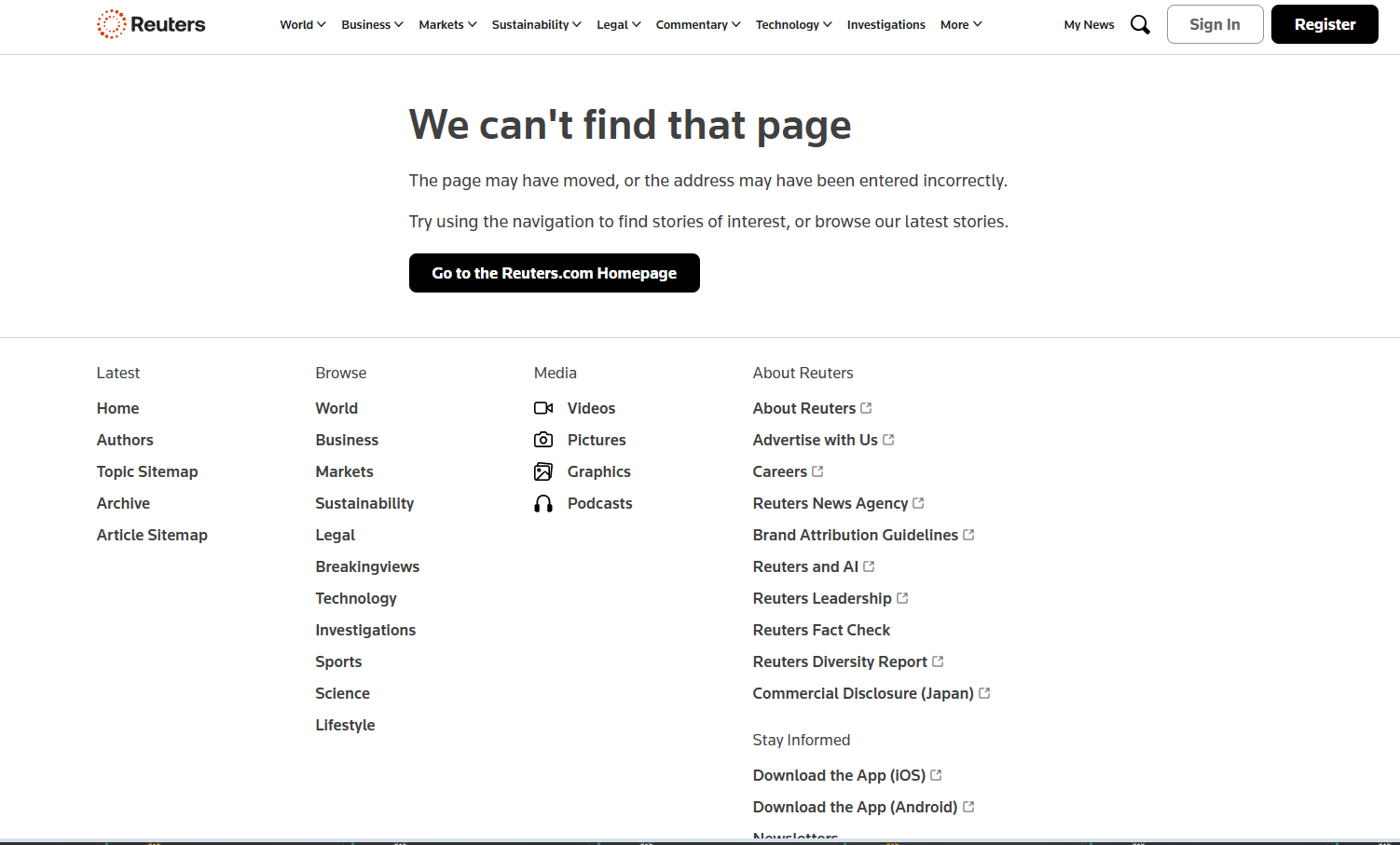Open the Pictures media link text

point(597,440)
